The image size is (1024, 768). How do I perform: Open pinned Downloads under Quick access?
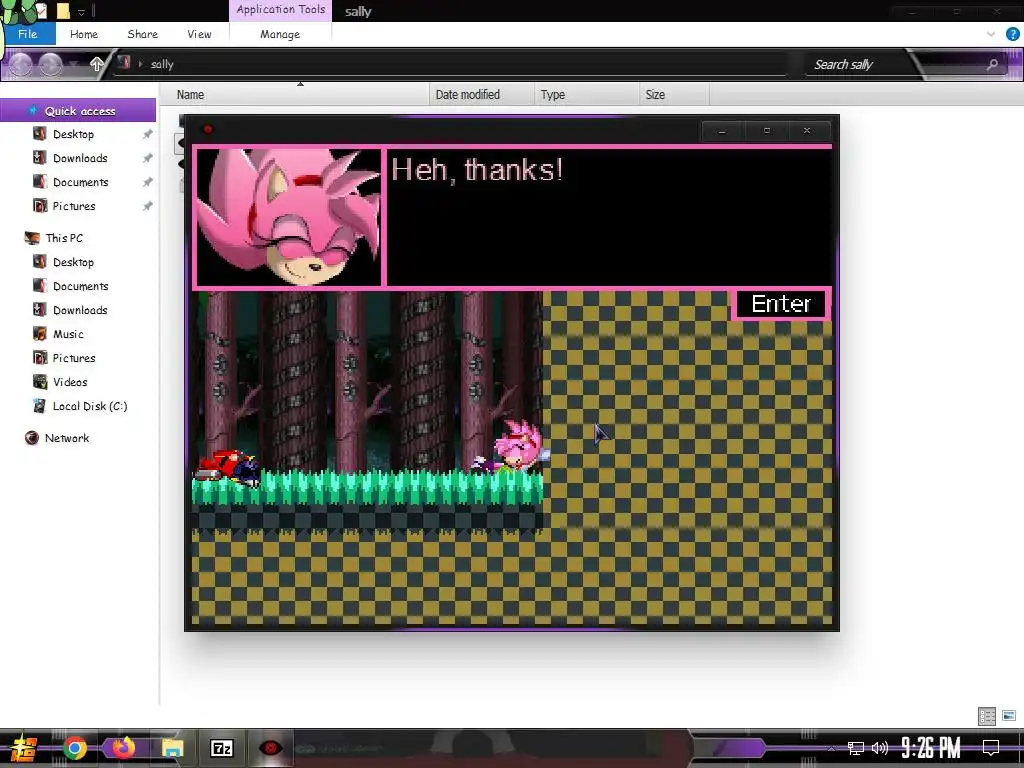coord(80,158)
